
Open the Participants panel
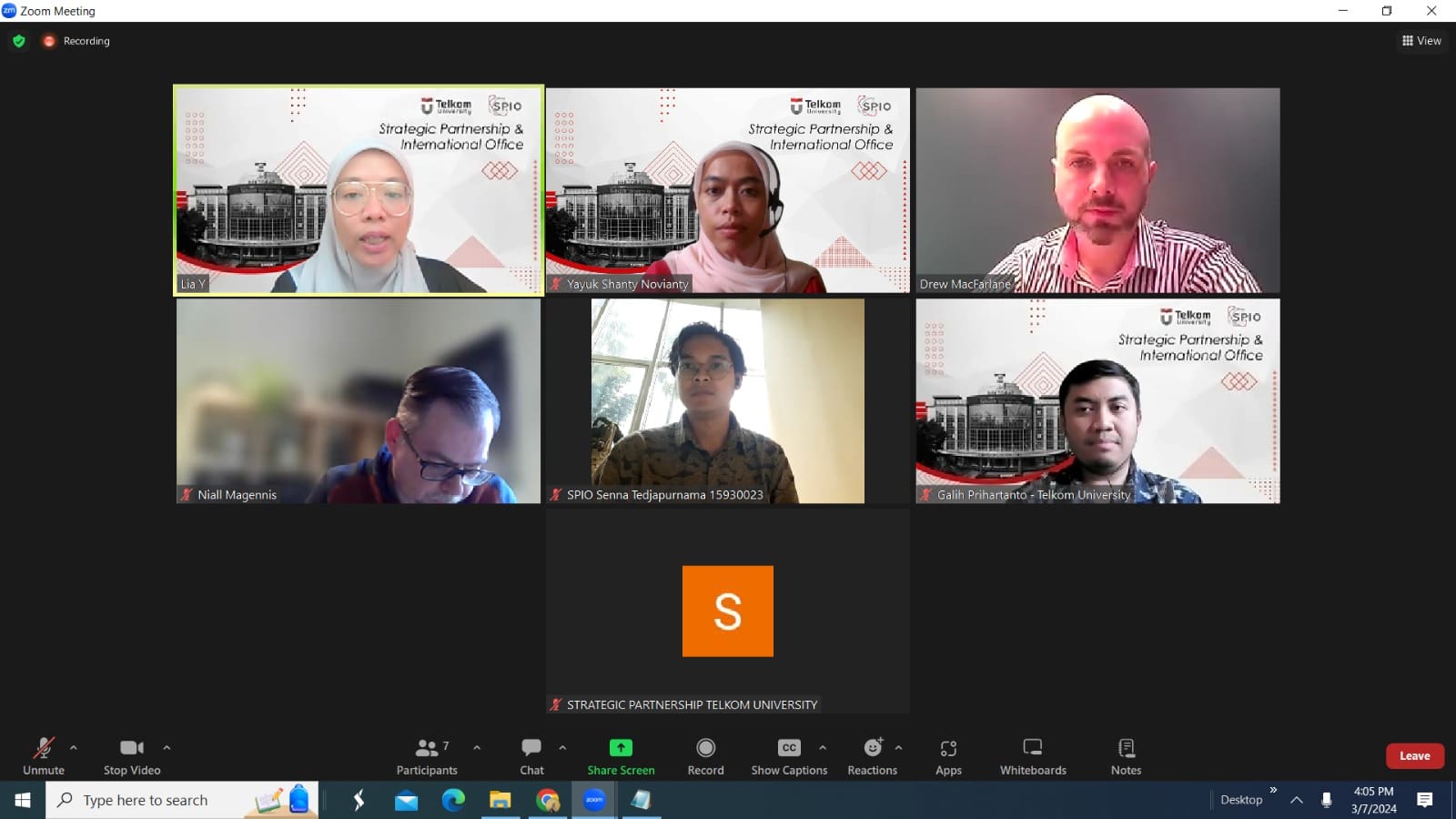coord(427,756)
